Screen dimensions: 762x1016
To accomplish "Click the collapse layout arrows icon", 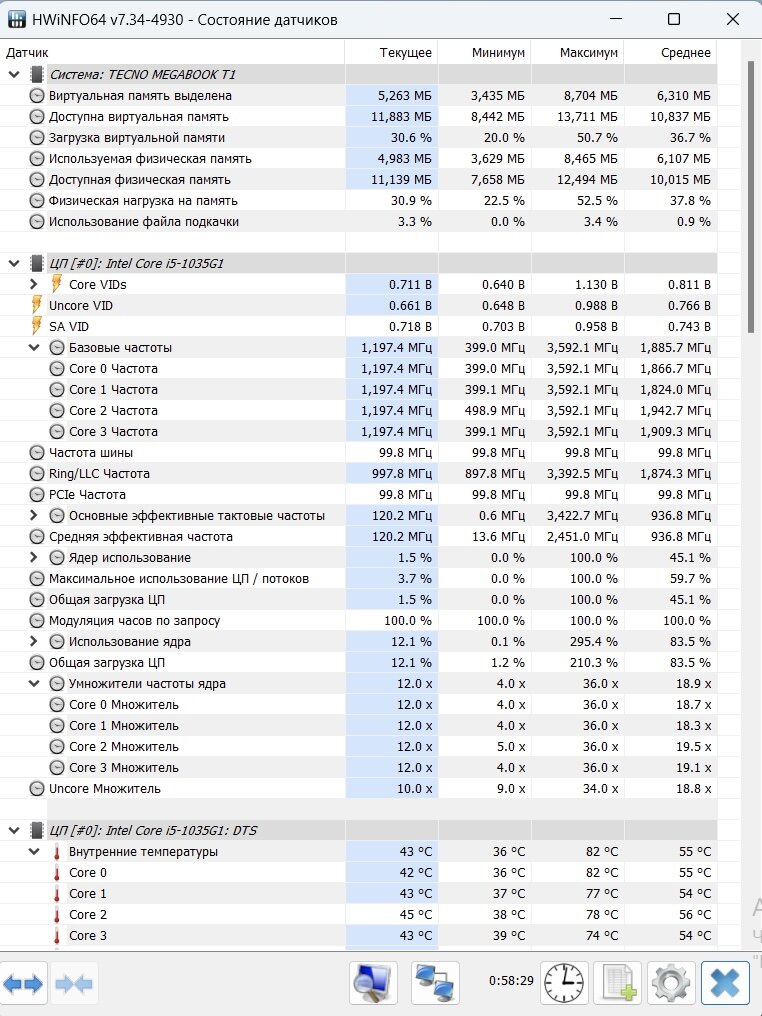I will pyautogui.click(x=73, y=984).
